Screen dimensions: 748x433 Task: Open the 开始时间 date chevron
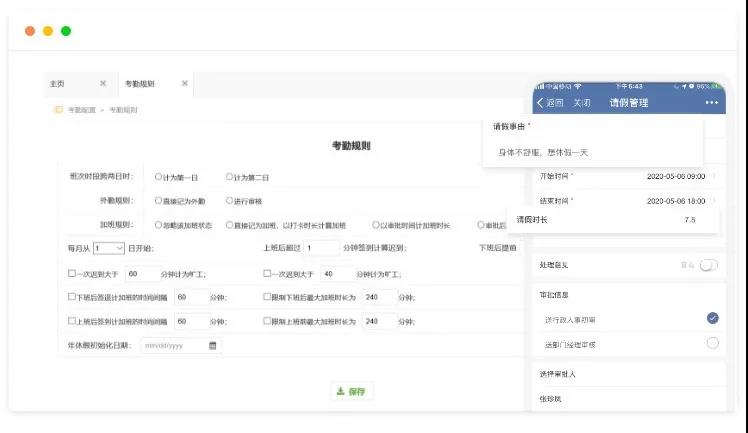tap(714, 176)
